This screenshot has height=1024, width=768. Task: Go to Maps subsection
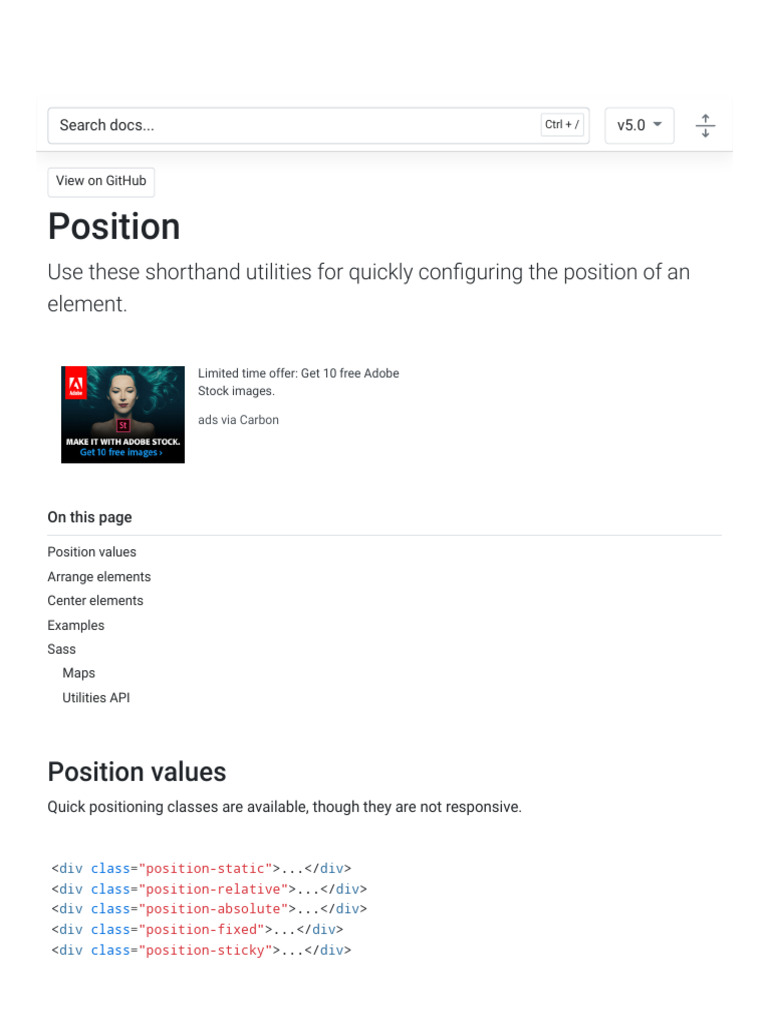tap(79, 673)
